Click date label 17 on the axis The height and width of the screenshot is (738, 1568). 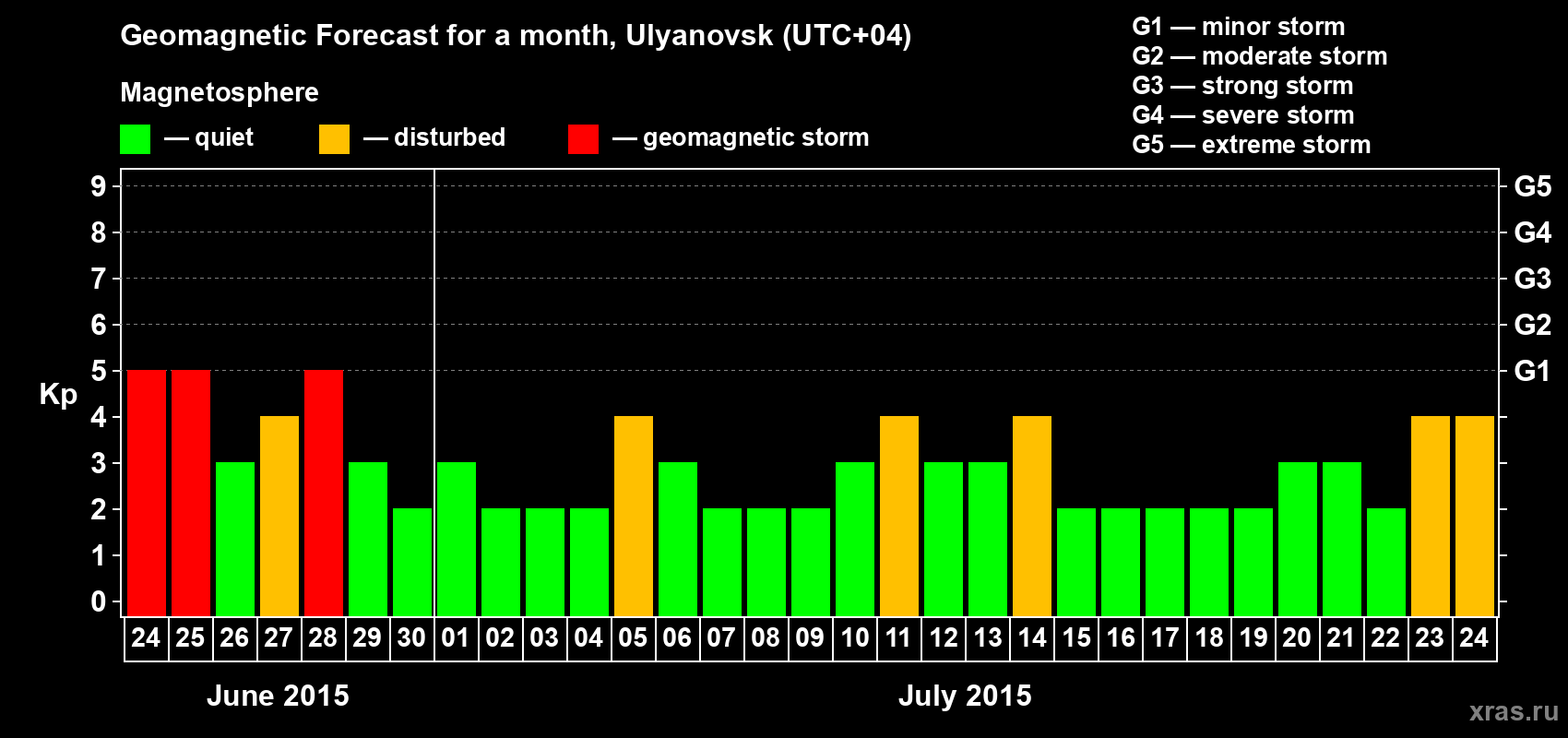(1164, 637)
